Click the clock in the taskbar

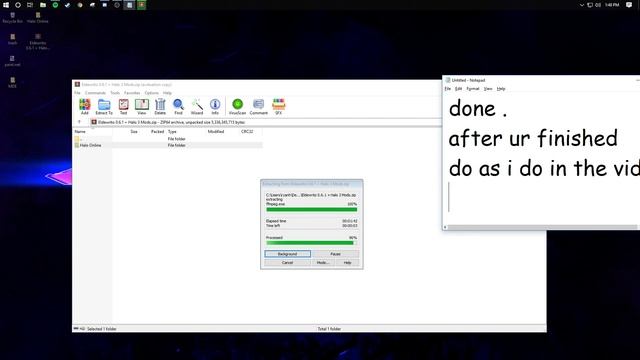(612, 5)
